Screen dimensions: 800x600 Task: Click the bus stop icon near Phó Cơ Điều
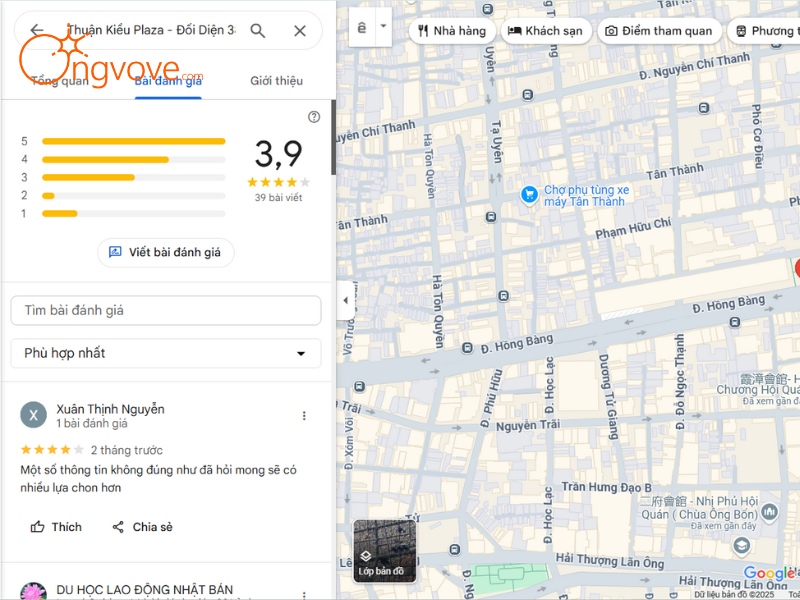pyautogui.click(x=704, y=108)
